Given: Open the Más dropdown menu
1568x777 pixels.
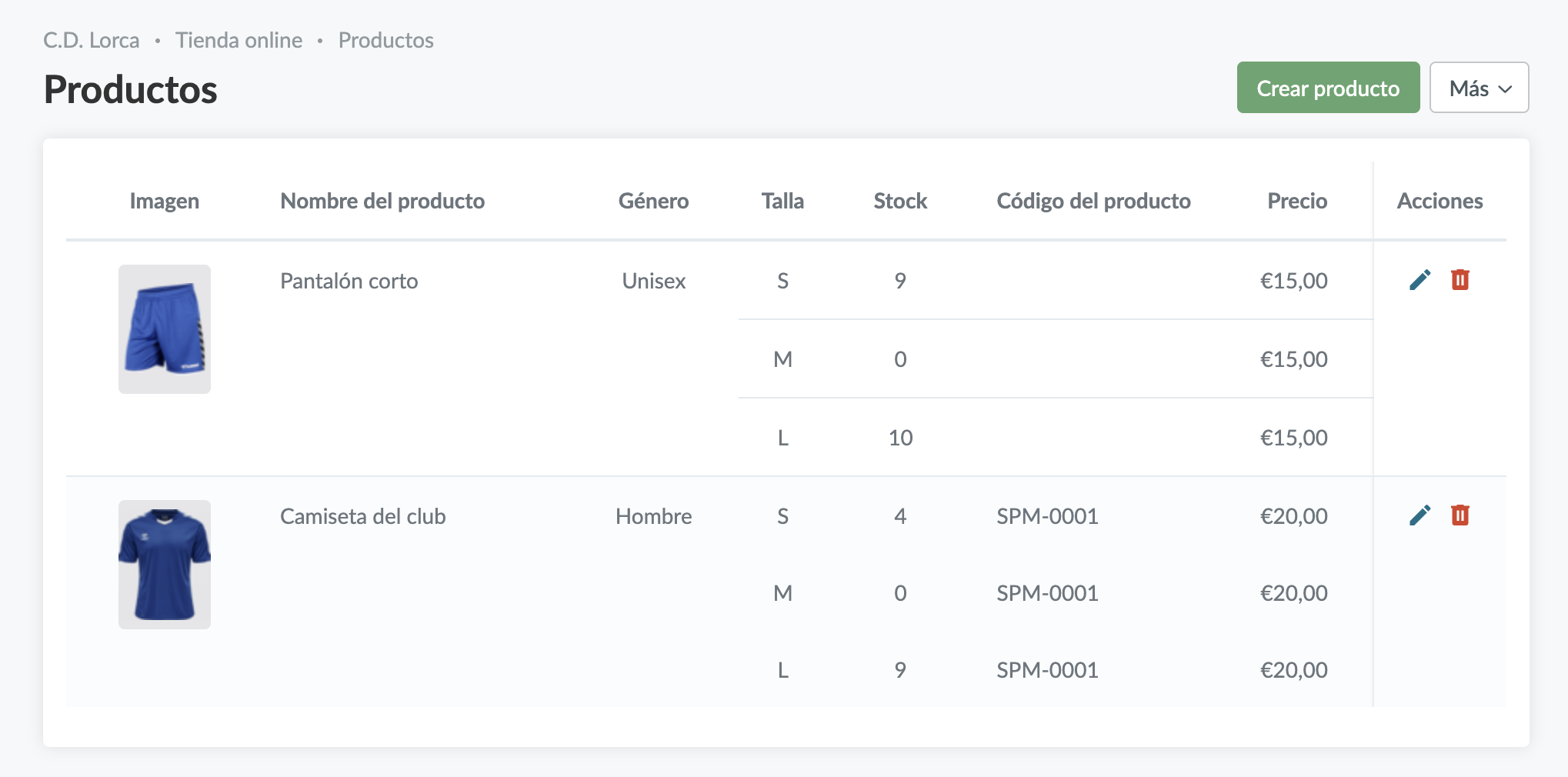Looking at the screenshot, I should pyautogui.click(x=1478, y=88).
